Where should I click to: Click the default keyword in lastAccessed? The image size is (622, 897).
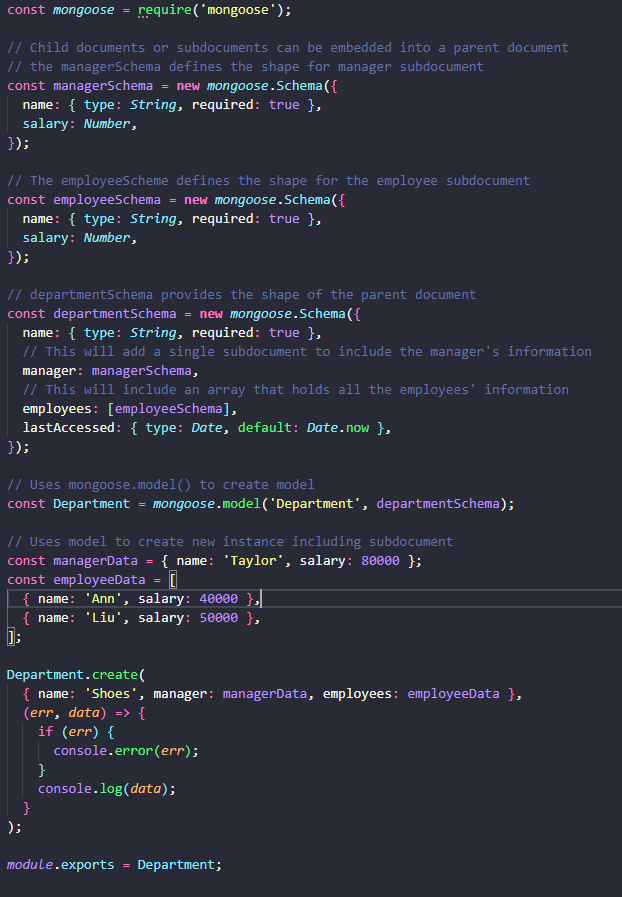(x=264, y=428)
